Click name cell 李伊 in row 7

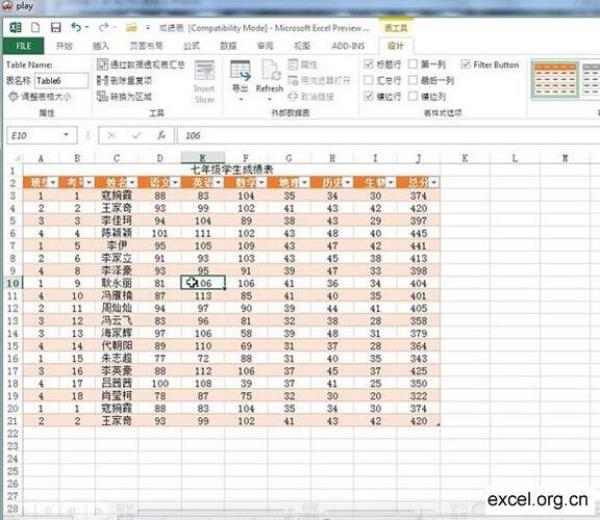point(117,246)
